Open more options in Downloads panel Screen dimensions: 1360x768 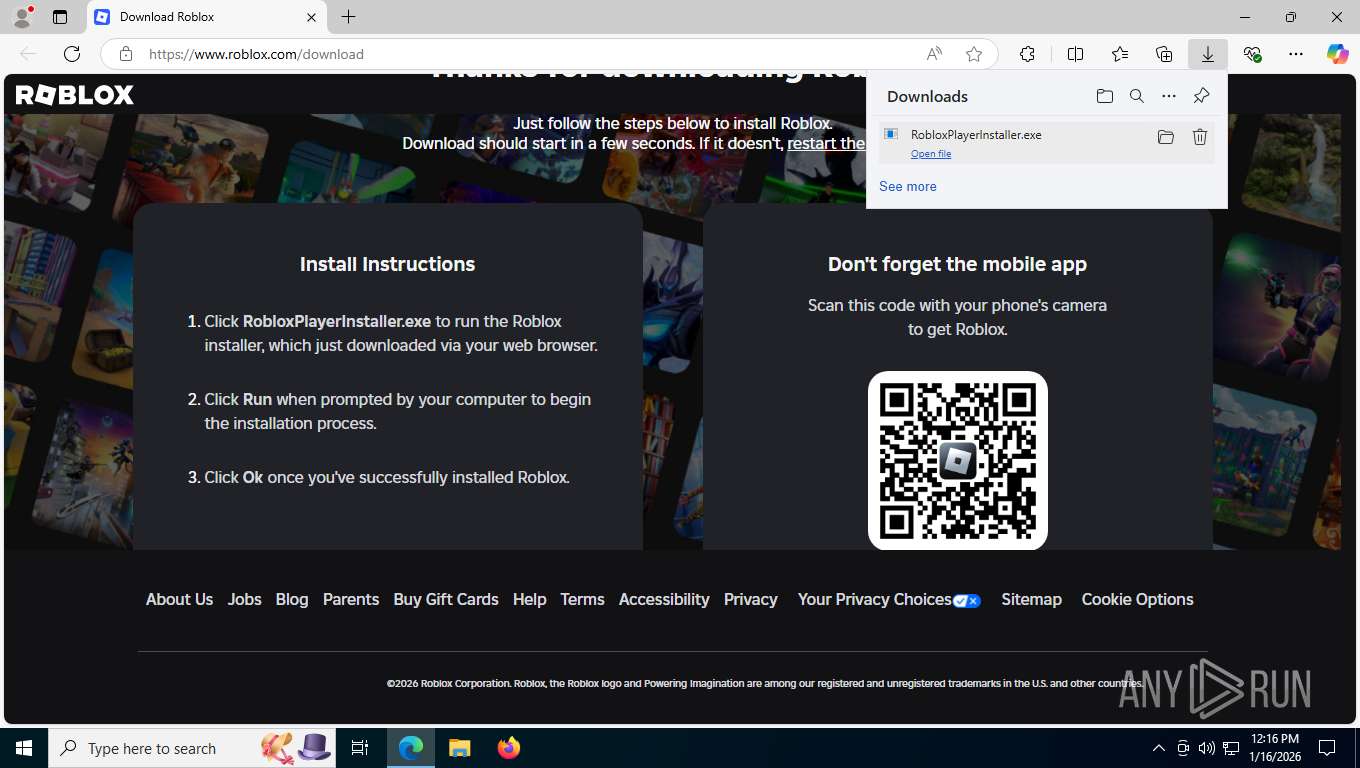coord(1169,96)
